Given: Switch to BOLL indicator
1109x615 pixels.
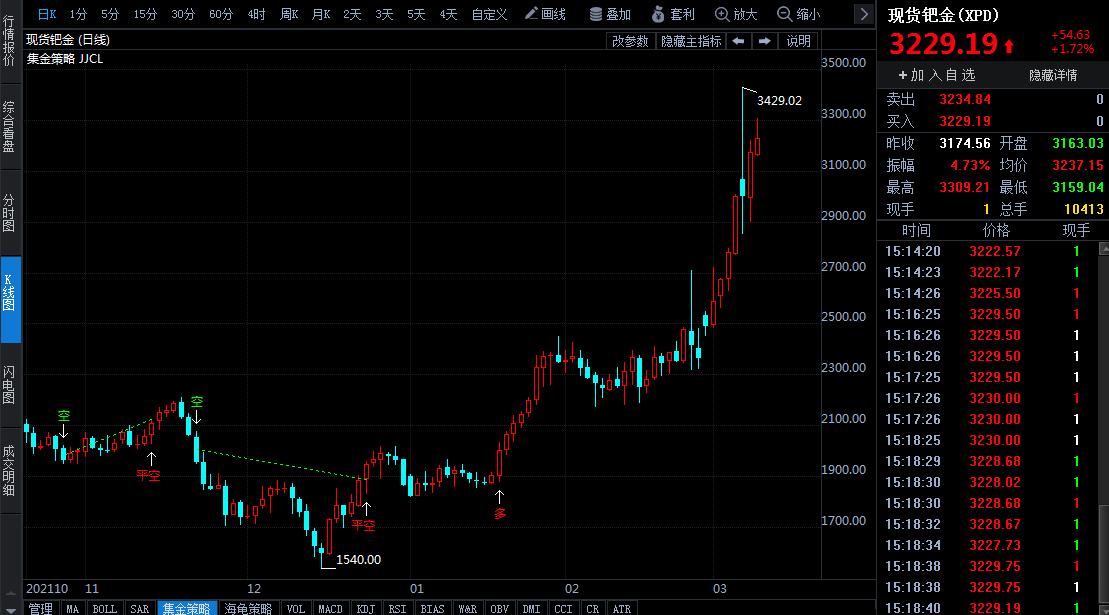Looking at the screenshot, I should point(104,609).
